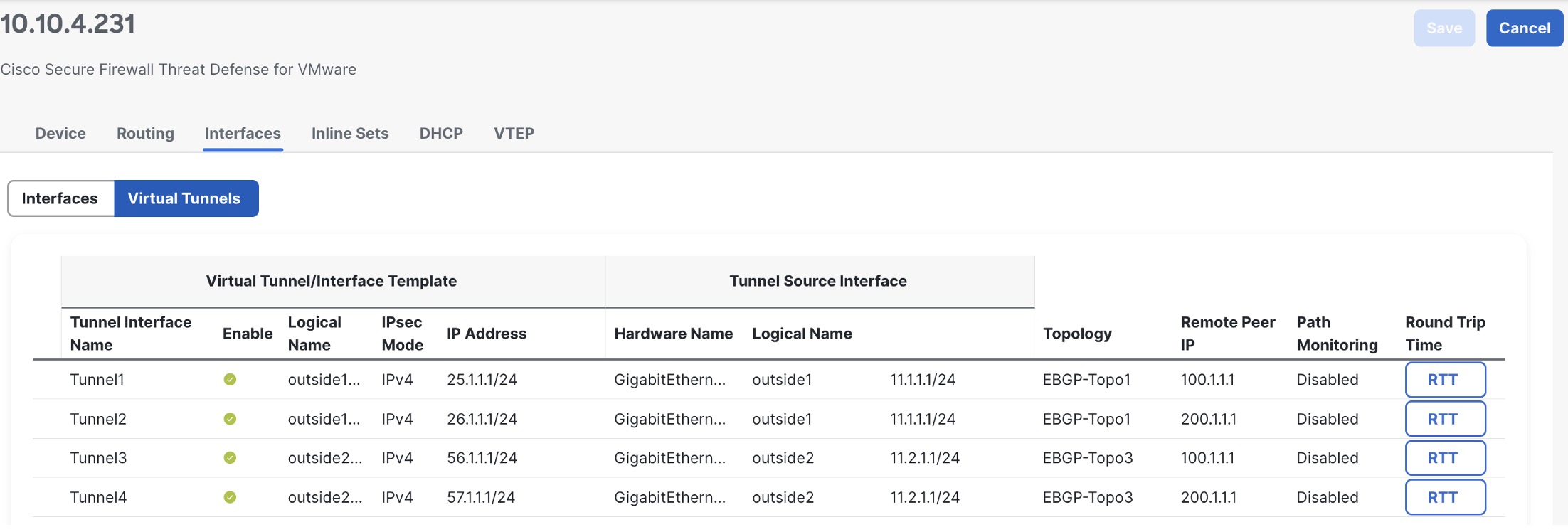Show RTT for Tunnel3
The image size is (1568, 532).
pos(1444,458)
